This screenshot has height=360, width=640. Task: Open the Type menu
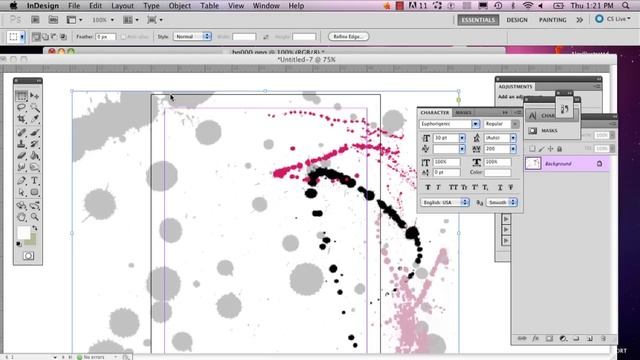pos(151,6)
